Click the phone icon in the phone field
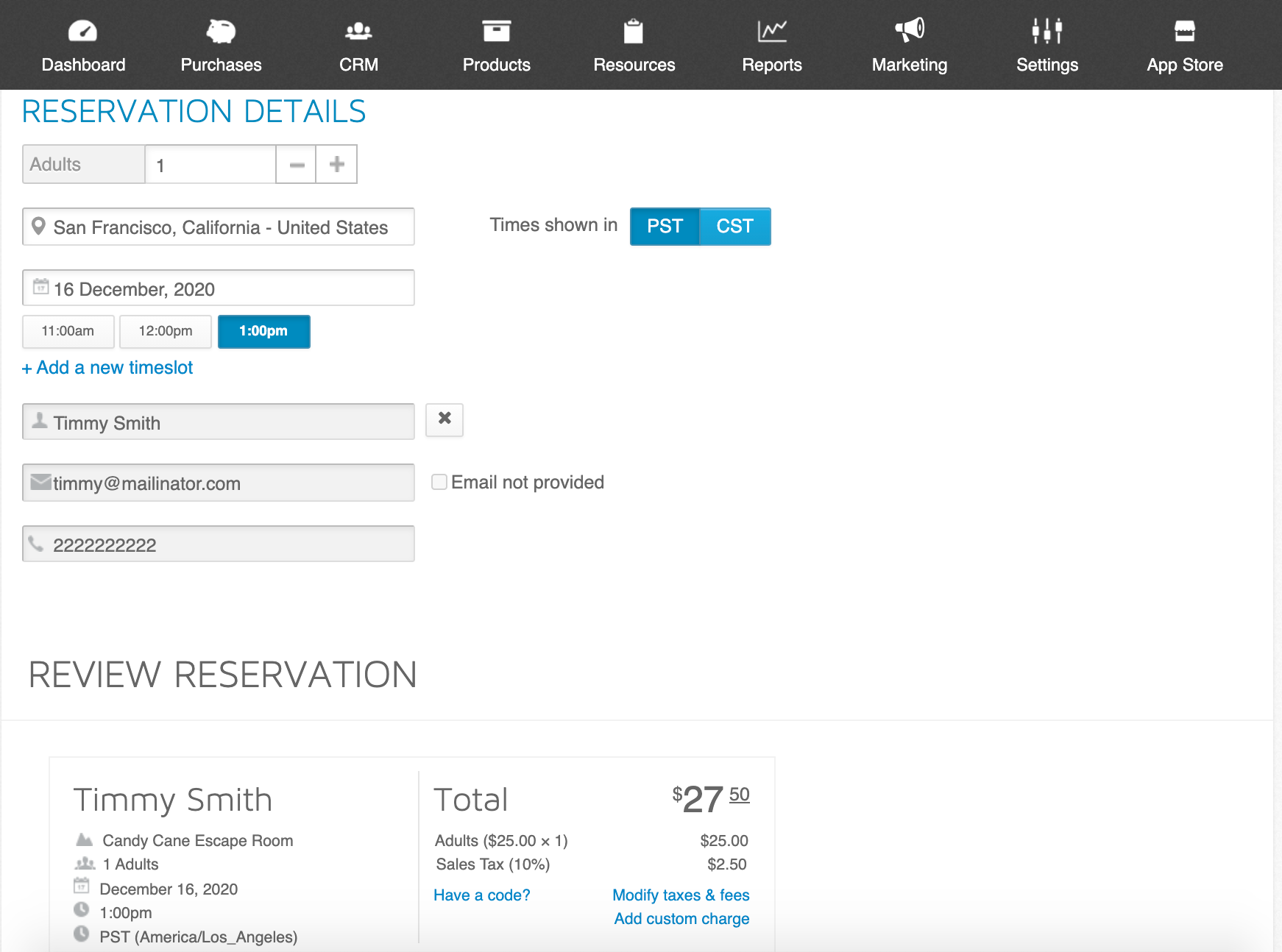Screen dimensions: 1282x952 (36, 544)
